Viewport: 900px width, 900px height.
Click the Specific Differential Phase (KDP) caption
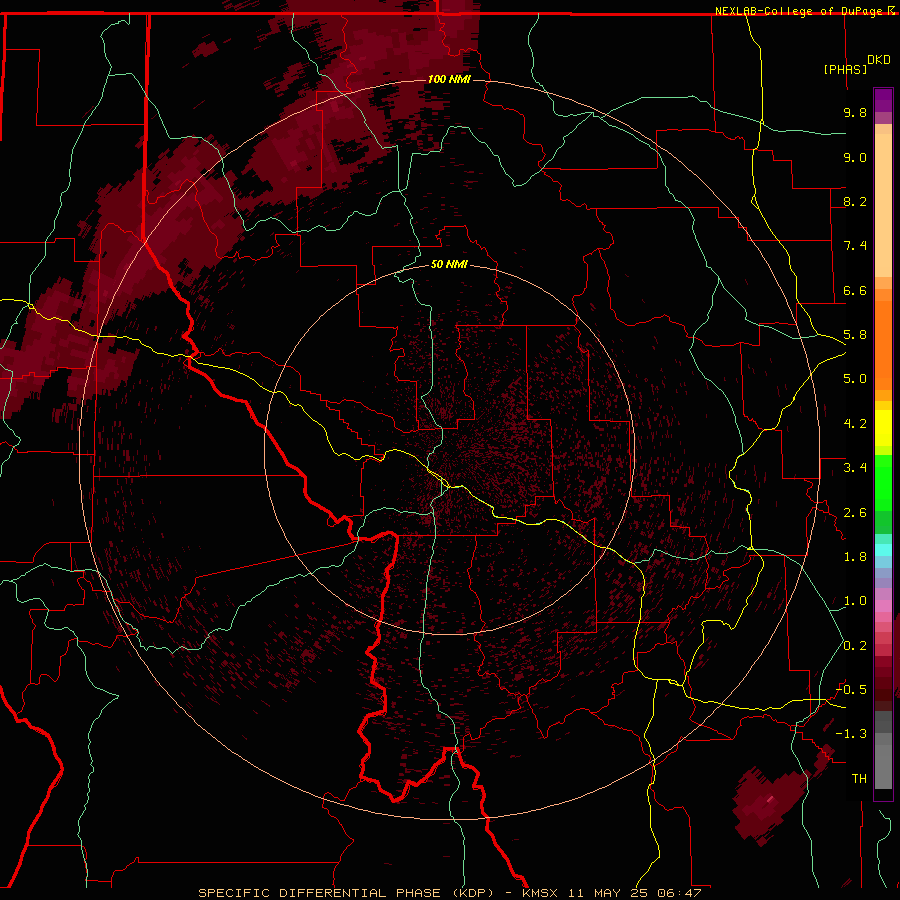click(x=346, y=893)
